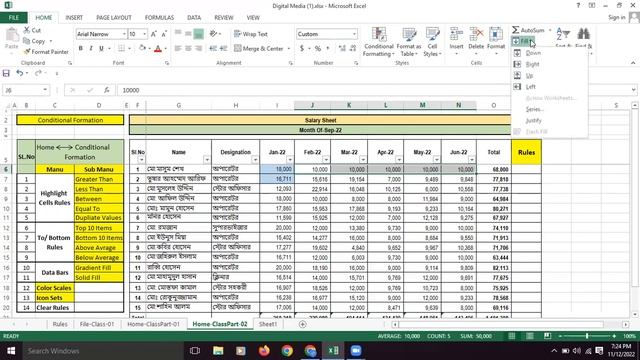The width and height of the screenshot is (640, 360).
Task: Click the AutoSum sigma button
Action: pos(528,30)
